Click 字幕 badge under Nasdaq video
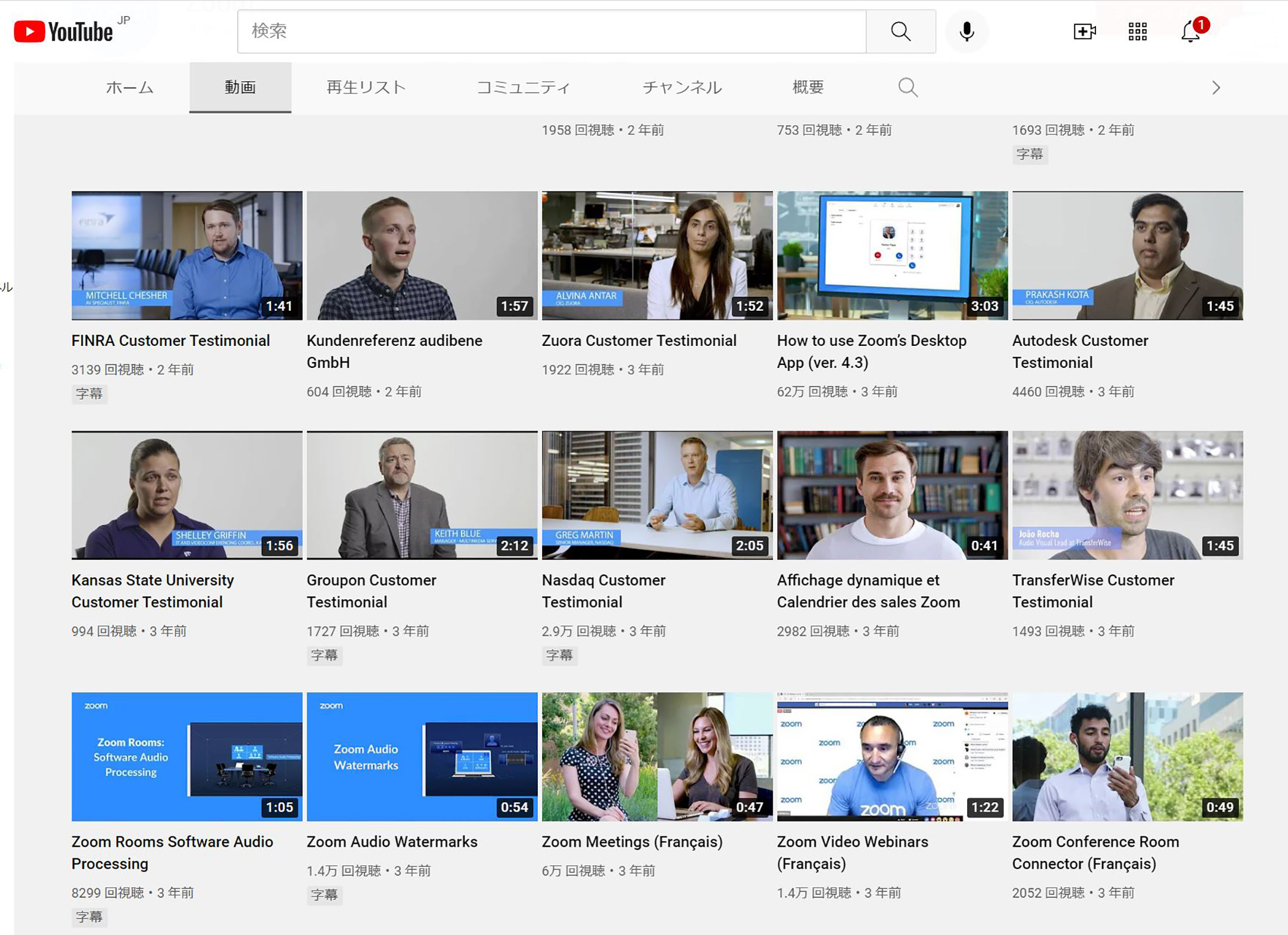 coord(559,655)
